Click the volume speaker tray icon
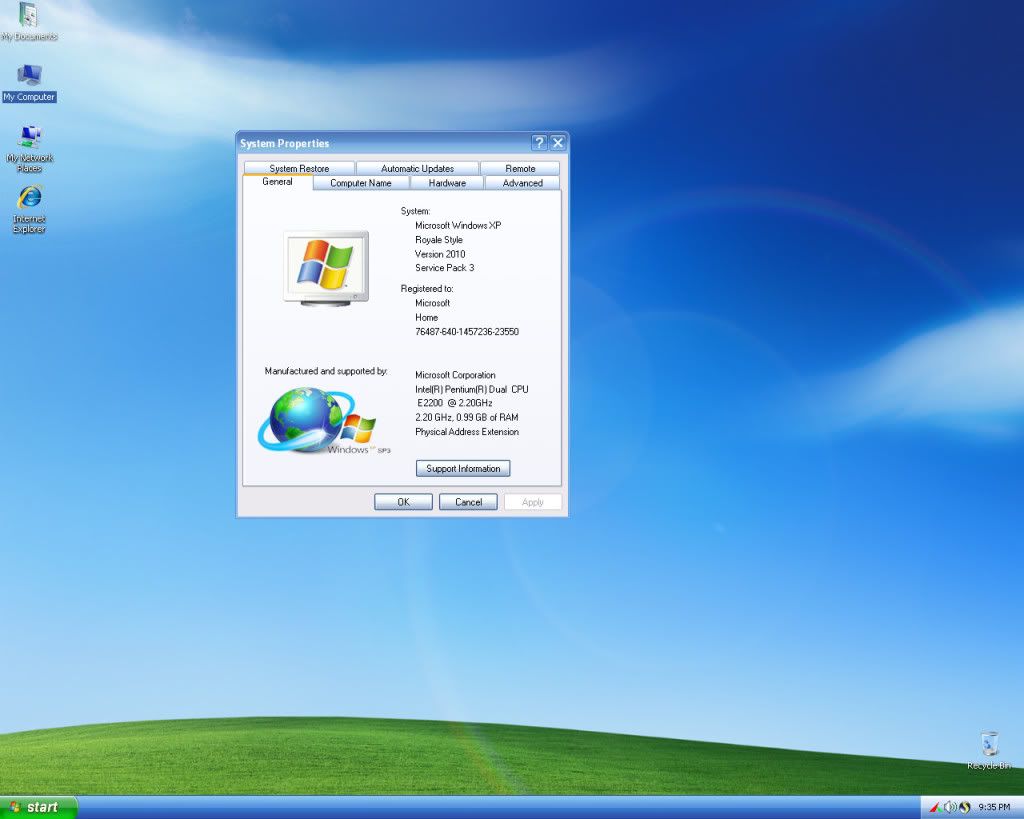1024x819 pixels. (950, 807)
